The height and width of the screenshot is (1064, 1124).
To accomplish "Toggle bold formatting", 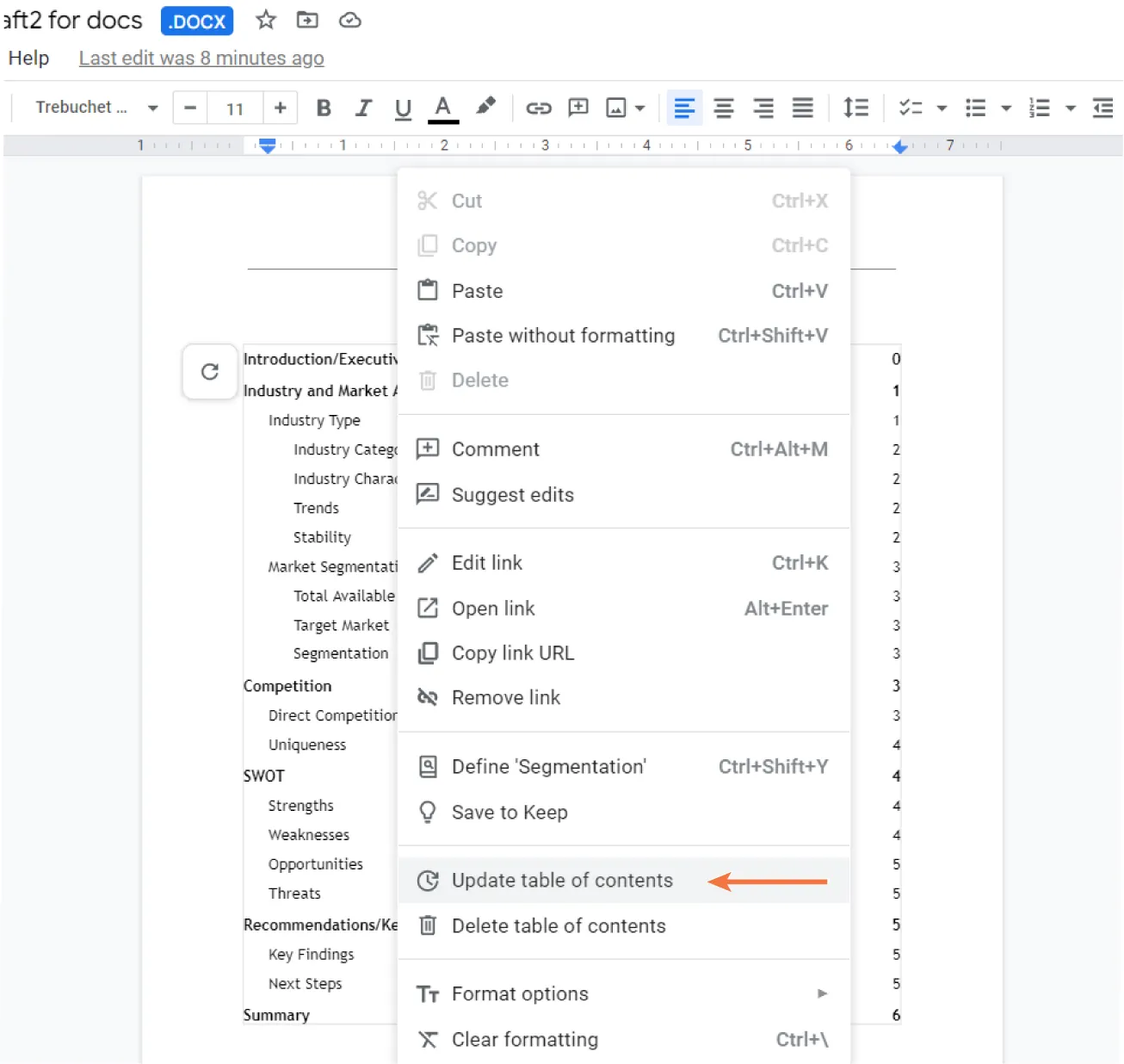I will coord(324,108).
